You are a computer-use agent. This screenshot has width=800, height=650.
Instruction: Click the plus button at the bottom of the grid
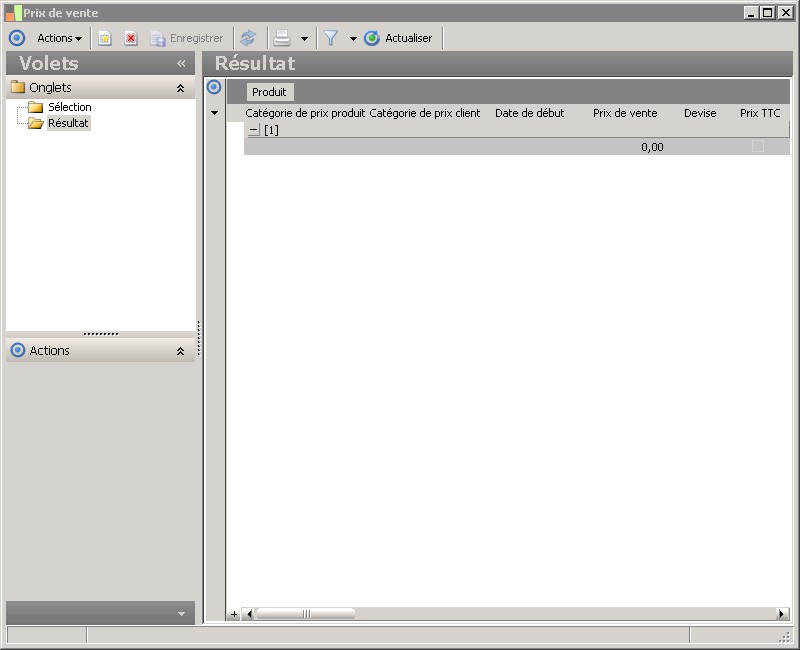pyautogui.click(x=234, y=614)
